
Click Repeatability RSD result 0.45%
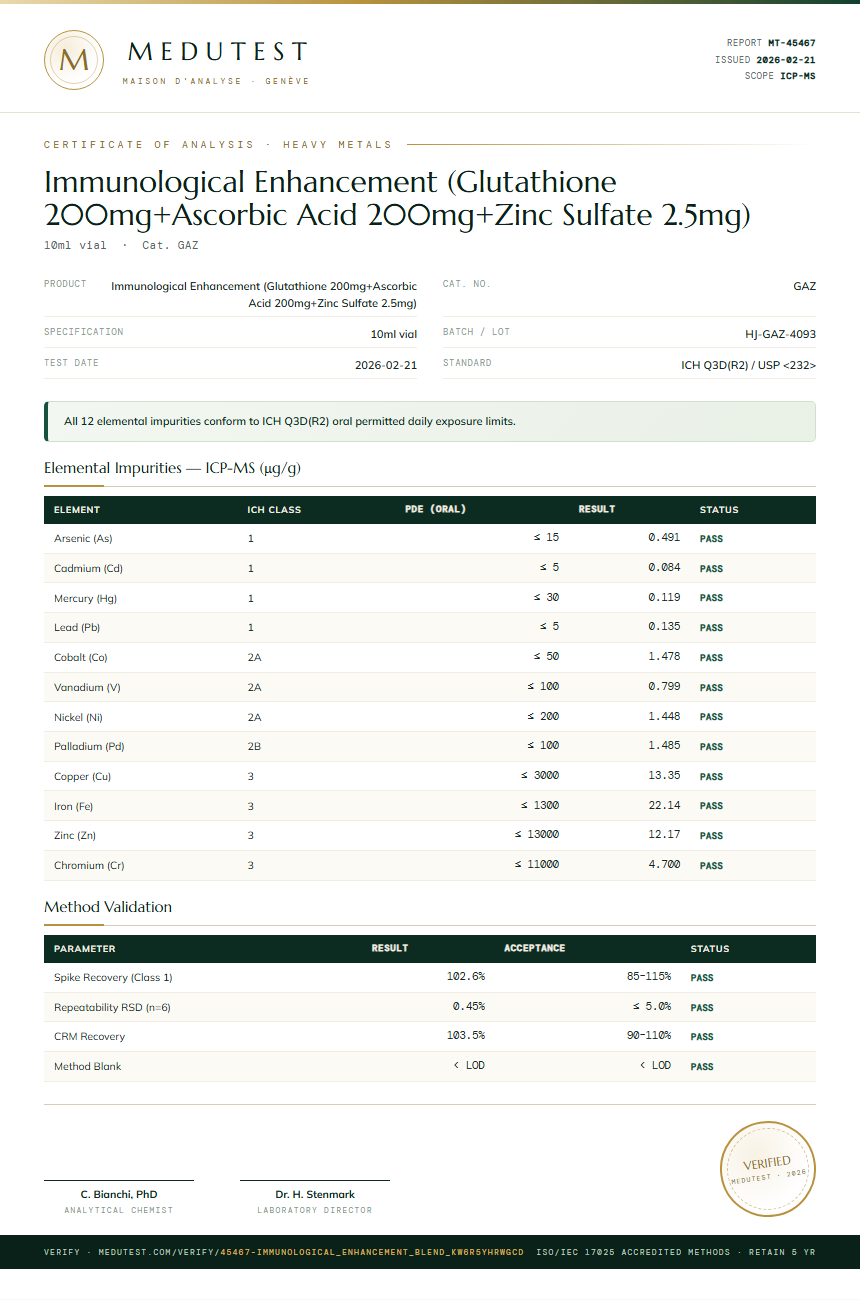tap(469, 1007)
